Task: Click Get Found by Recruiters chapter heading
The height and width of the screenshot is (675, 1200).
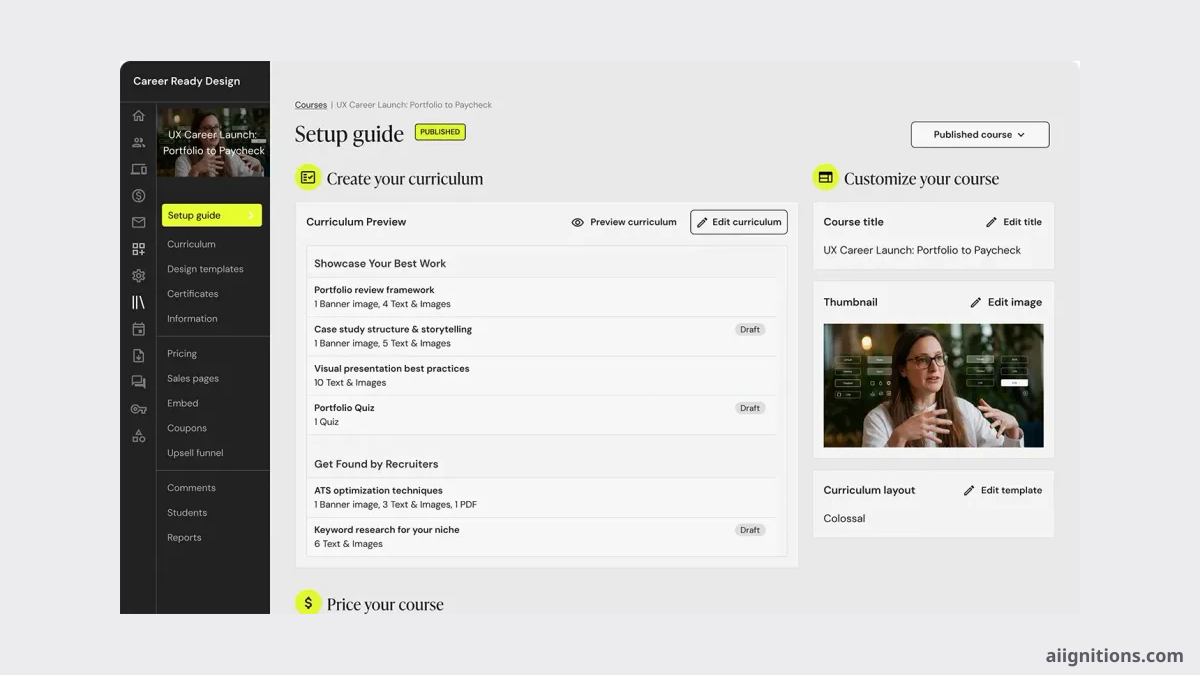Action: pos(376,464)
